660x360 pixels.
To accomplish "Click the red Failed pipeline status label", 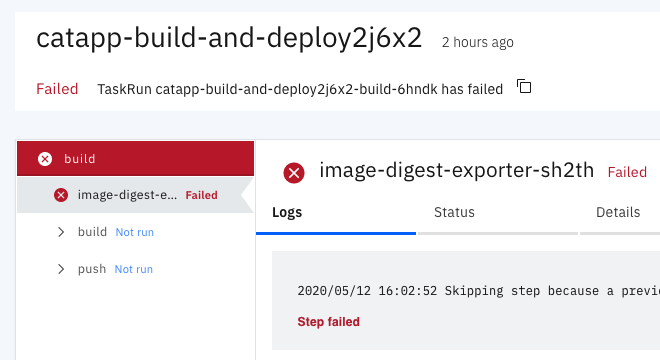I will point(57,89).
